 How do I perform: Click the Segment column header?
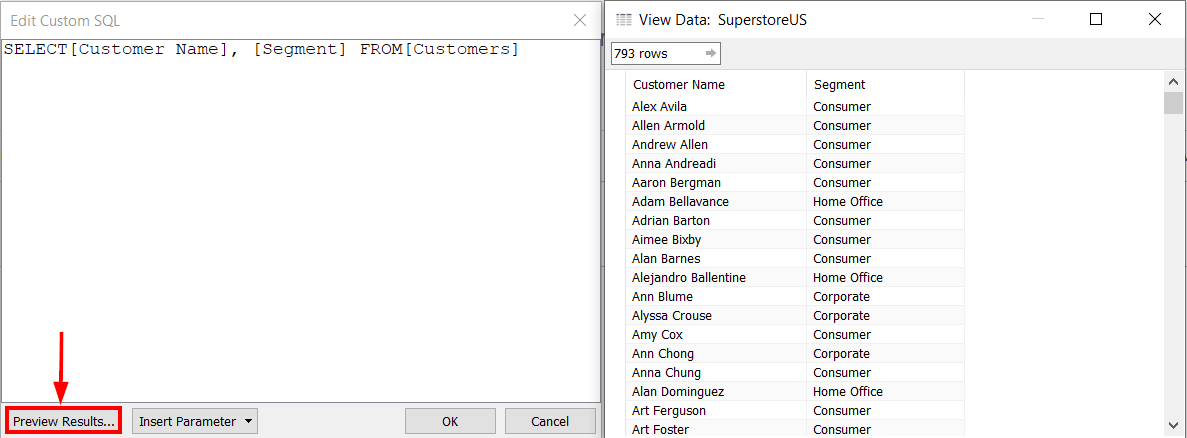coord(840,85)
